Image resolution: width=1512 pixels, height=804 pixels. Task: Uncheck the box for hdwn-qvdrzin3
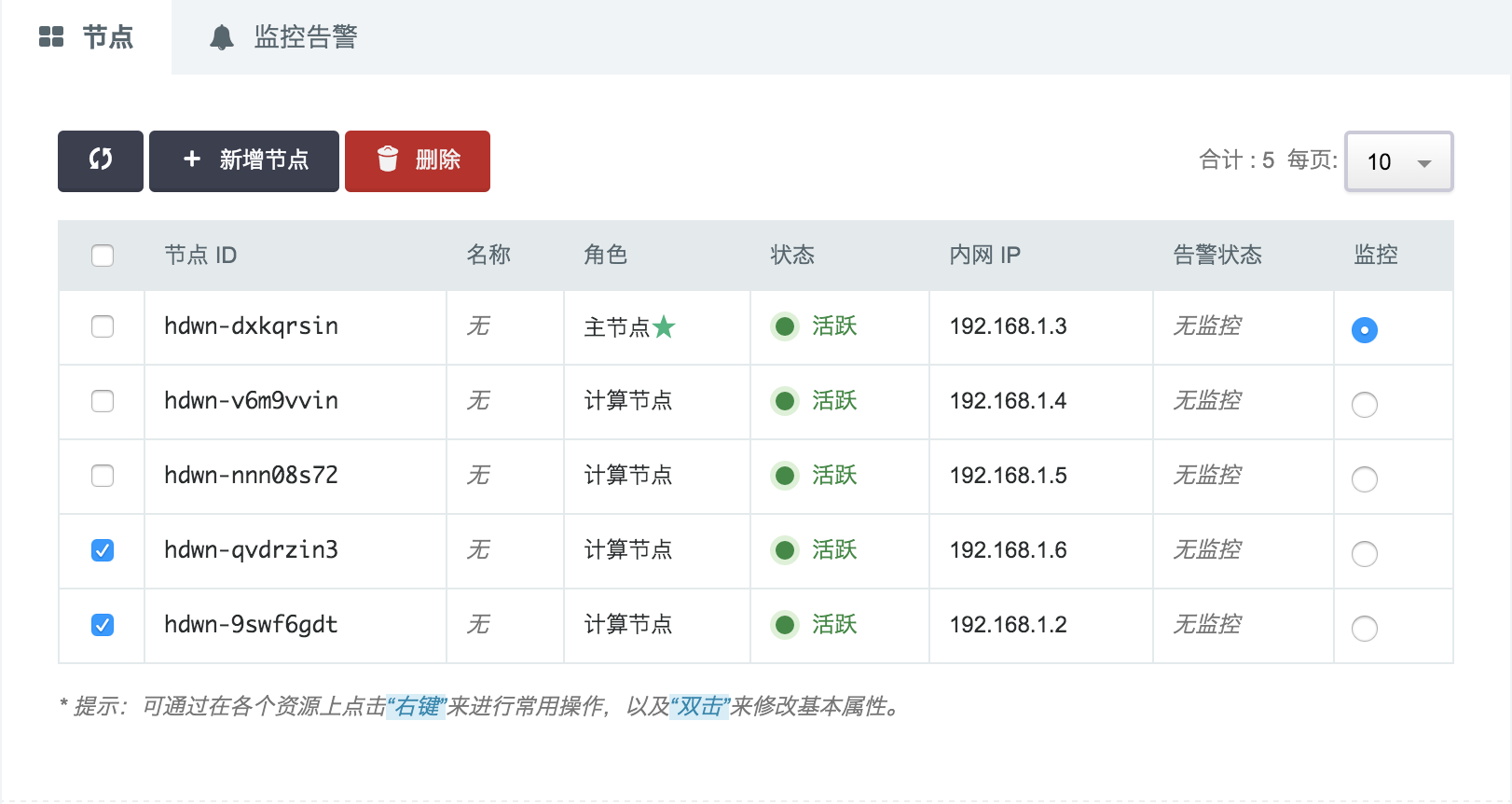click(x=103, y=550)
